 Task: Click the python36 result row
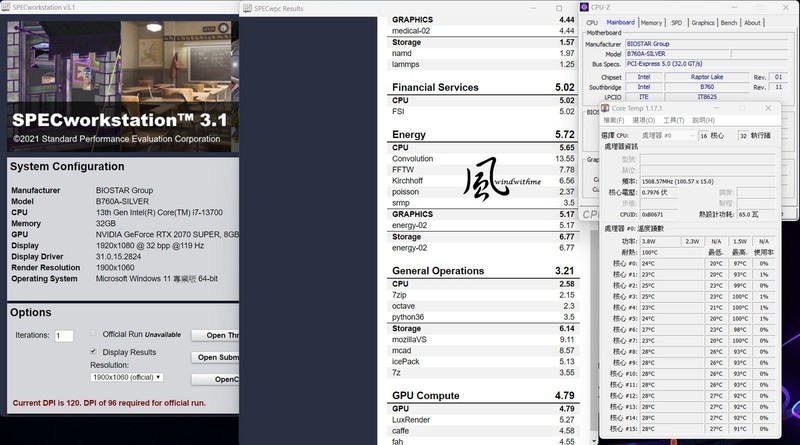pos(483,317)
